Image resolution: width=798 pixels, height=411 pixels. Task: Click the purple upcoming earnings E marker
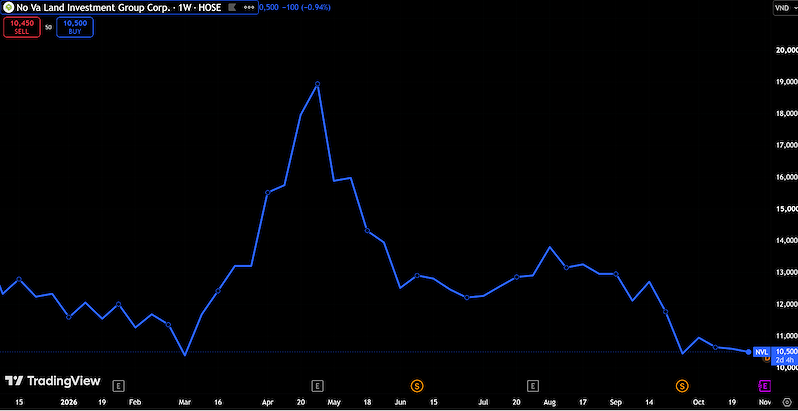coord(764,386)
